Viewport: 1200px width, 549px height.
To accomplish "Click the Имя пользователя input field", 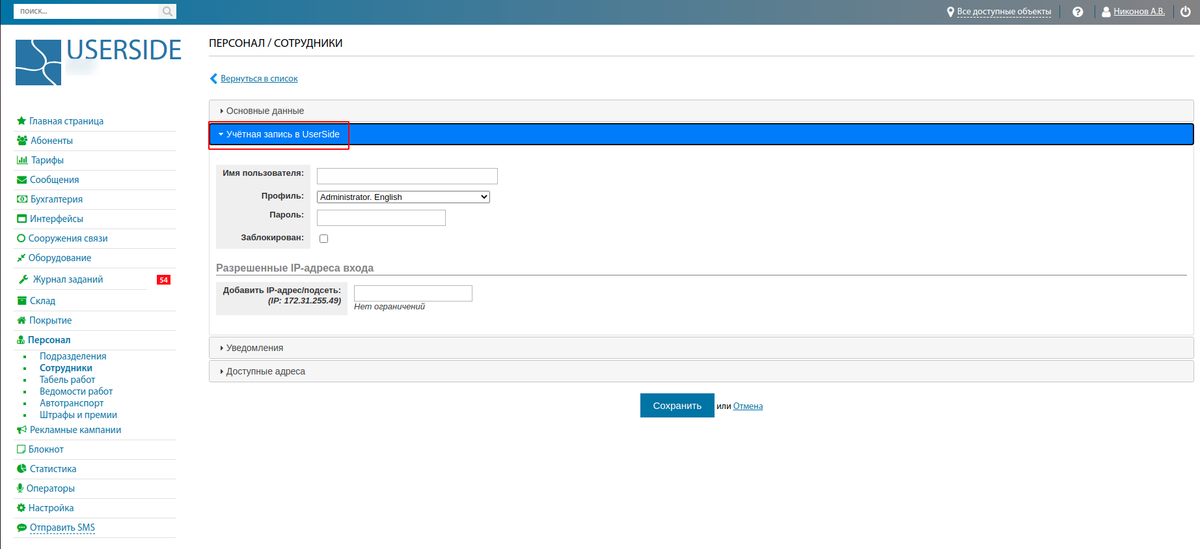I will click(406, 176).
